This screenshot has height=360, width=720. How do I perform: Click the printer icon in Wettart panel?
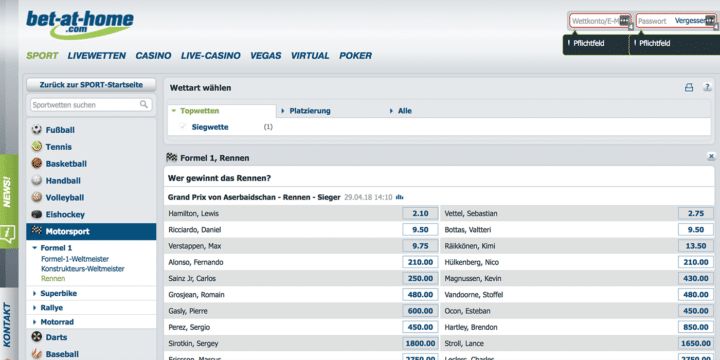click(689, 88)
